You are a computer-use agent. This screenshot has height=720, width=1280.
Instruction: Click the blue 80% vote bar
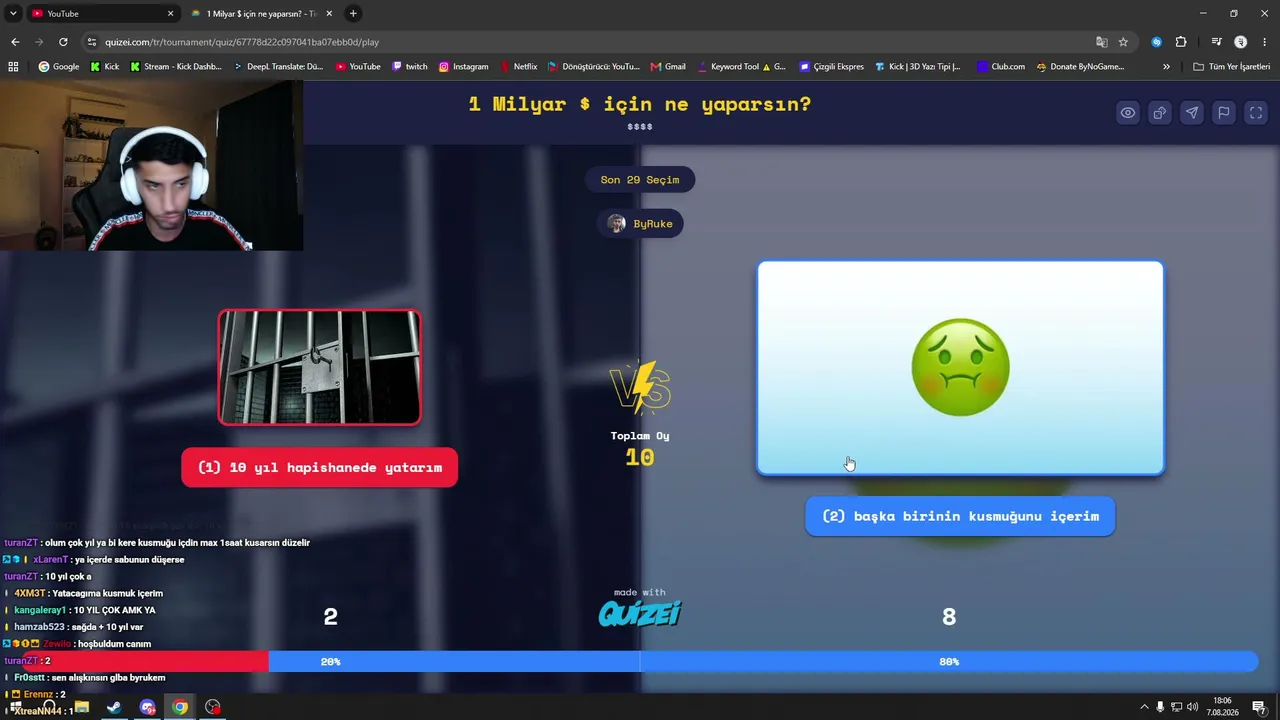(x=763, y=661)
